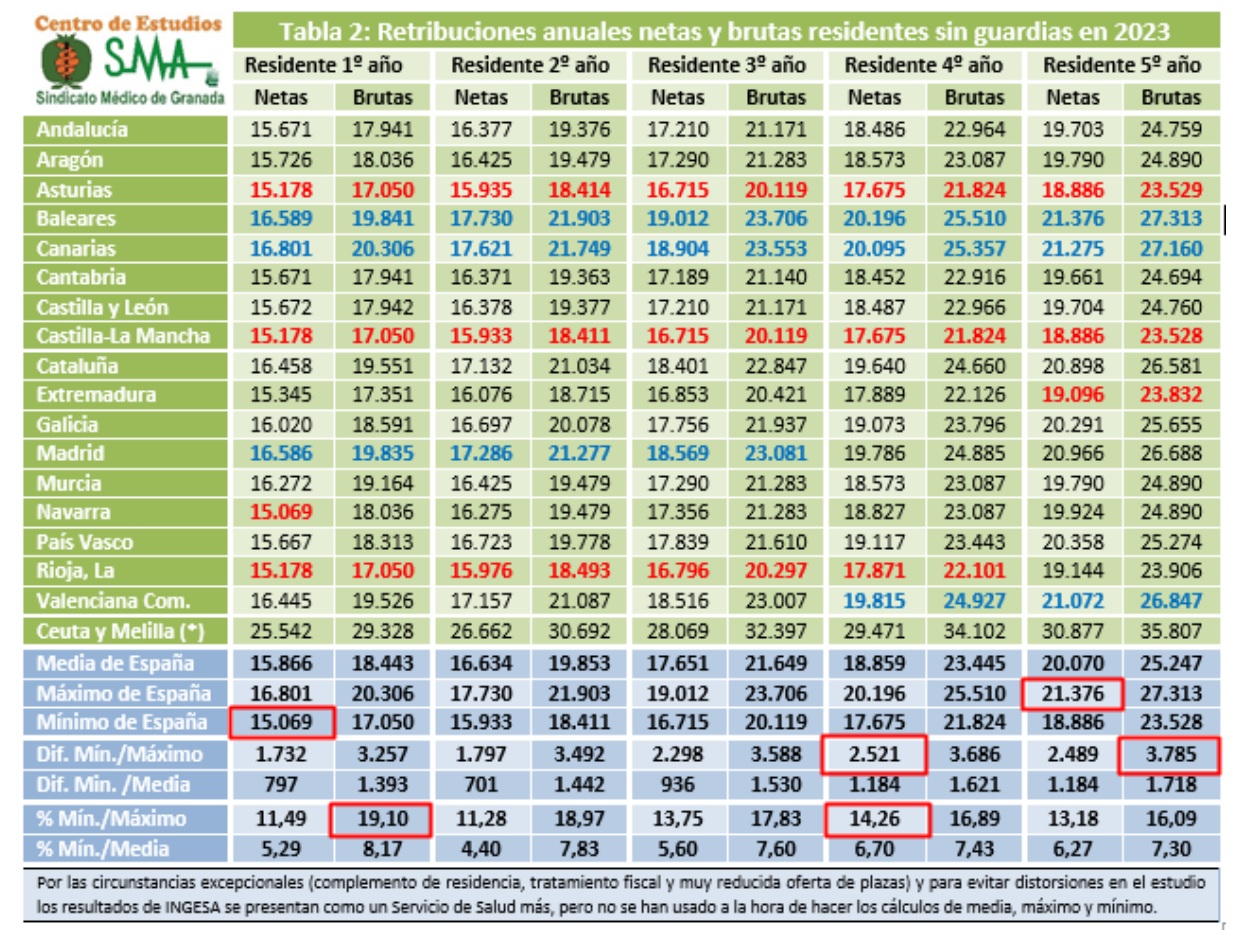Click the red-boxed 2.521 difference cell
Screen dimensions: 1245x935
click(x=875, y=756)
